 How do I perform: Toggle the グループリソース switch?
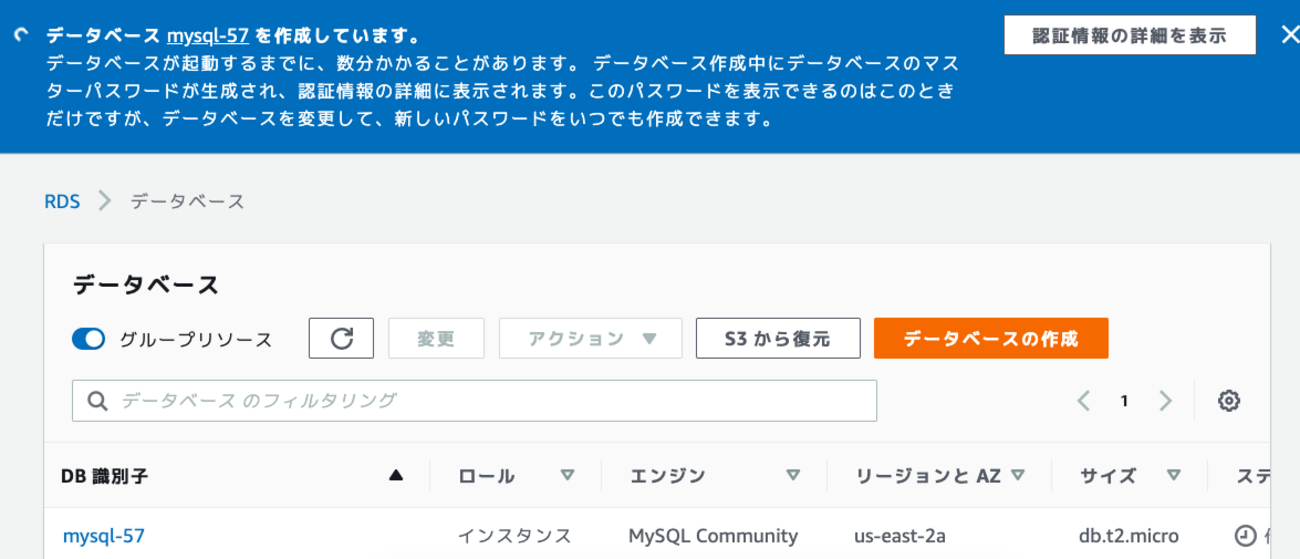click(x=89, y=339)
